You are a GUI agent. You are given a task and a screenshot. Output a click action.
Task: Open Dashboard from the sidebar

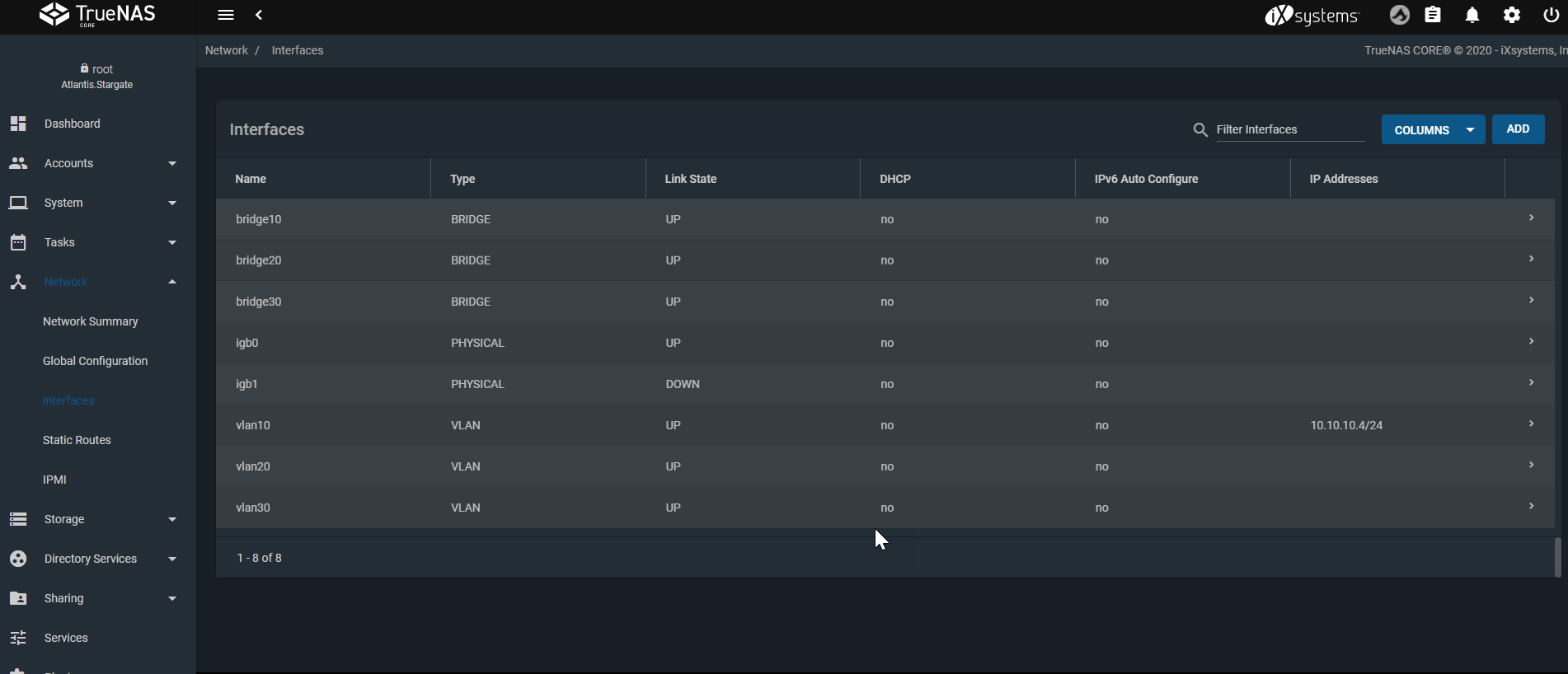tap(73, 124)
